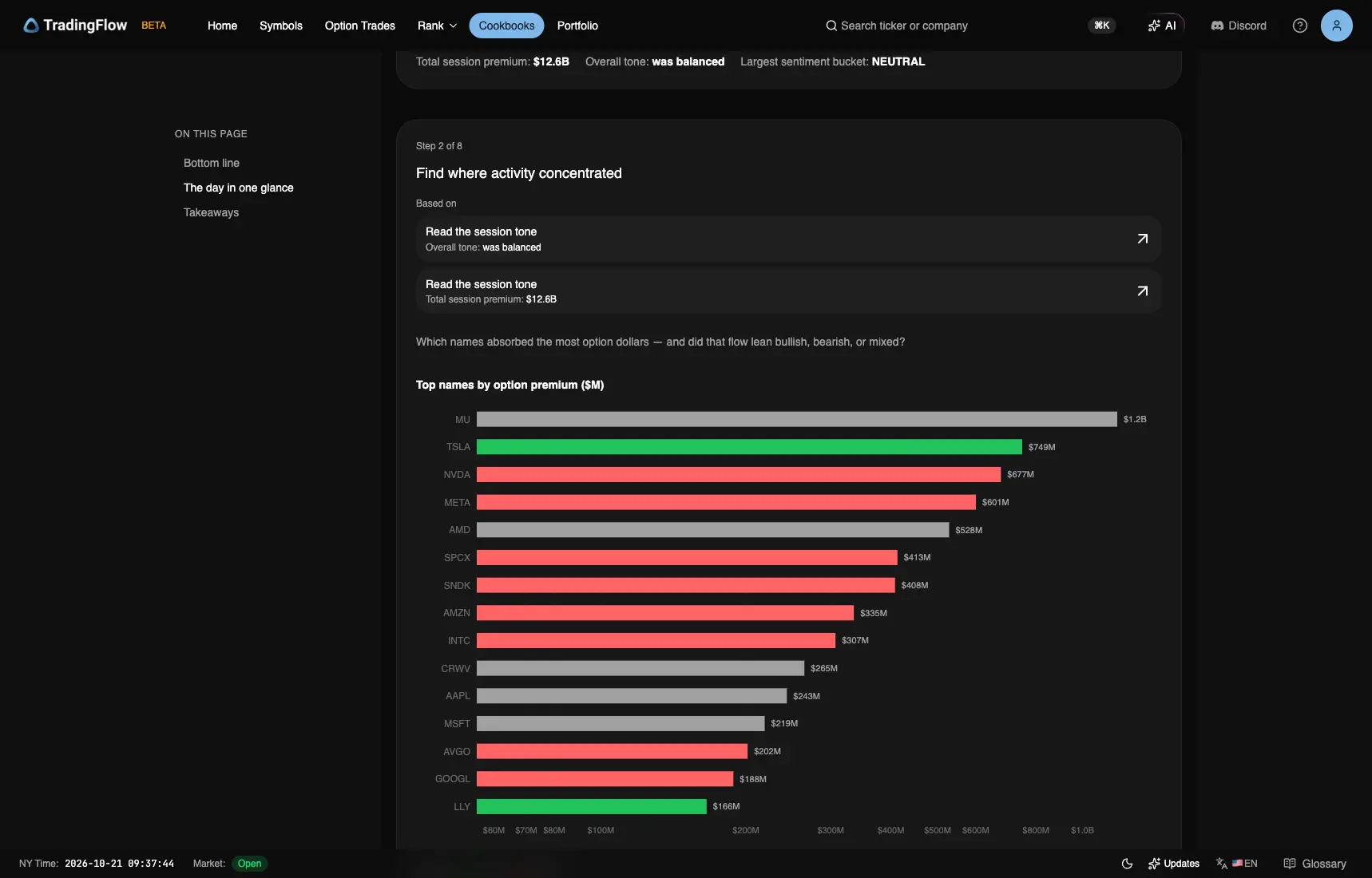The image size is (1372, 878).
Task: Expand the Rank dropdown menu
Action: coord(437,26)
